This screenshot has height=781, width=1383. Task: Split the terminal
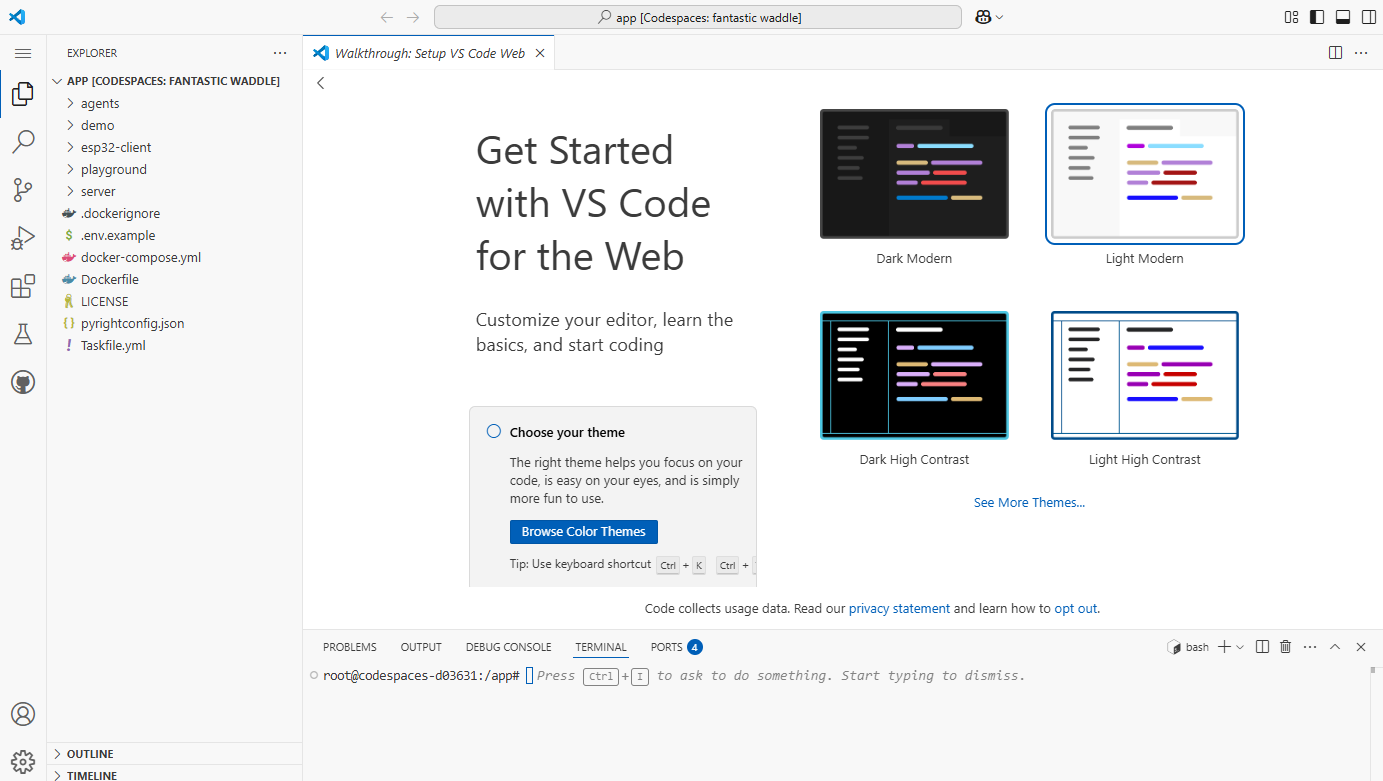pos(1262,647)
